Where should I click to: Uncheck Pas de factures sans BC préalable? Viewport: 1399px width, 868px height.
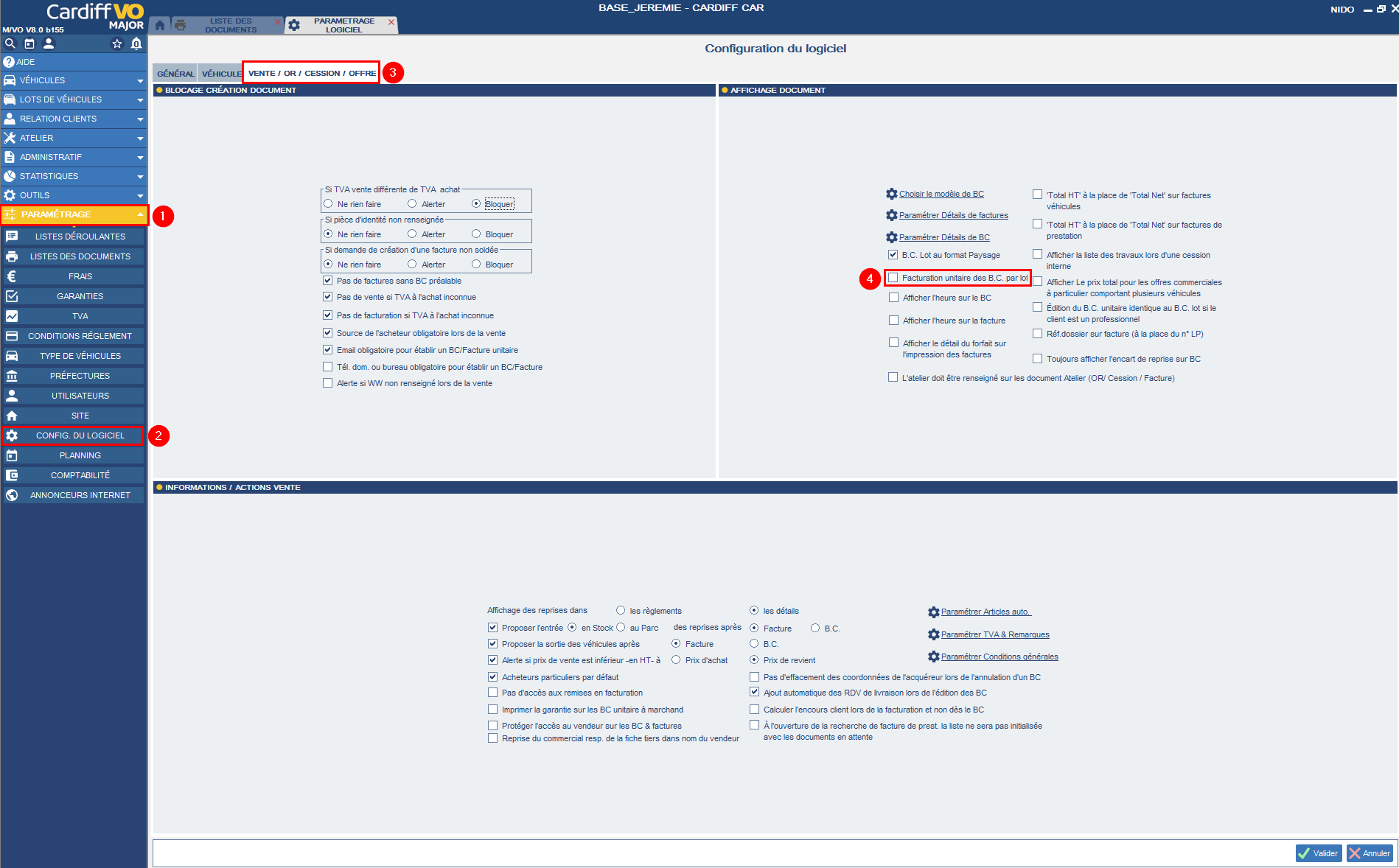[x=327, y=281]
